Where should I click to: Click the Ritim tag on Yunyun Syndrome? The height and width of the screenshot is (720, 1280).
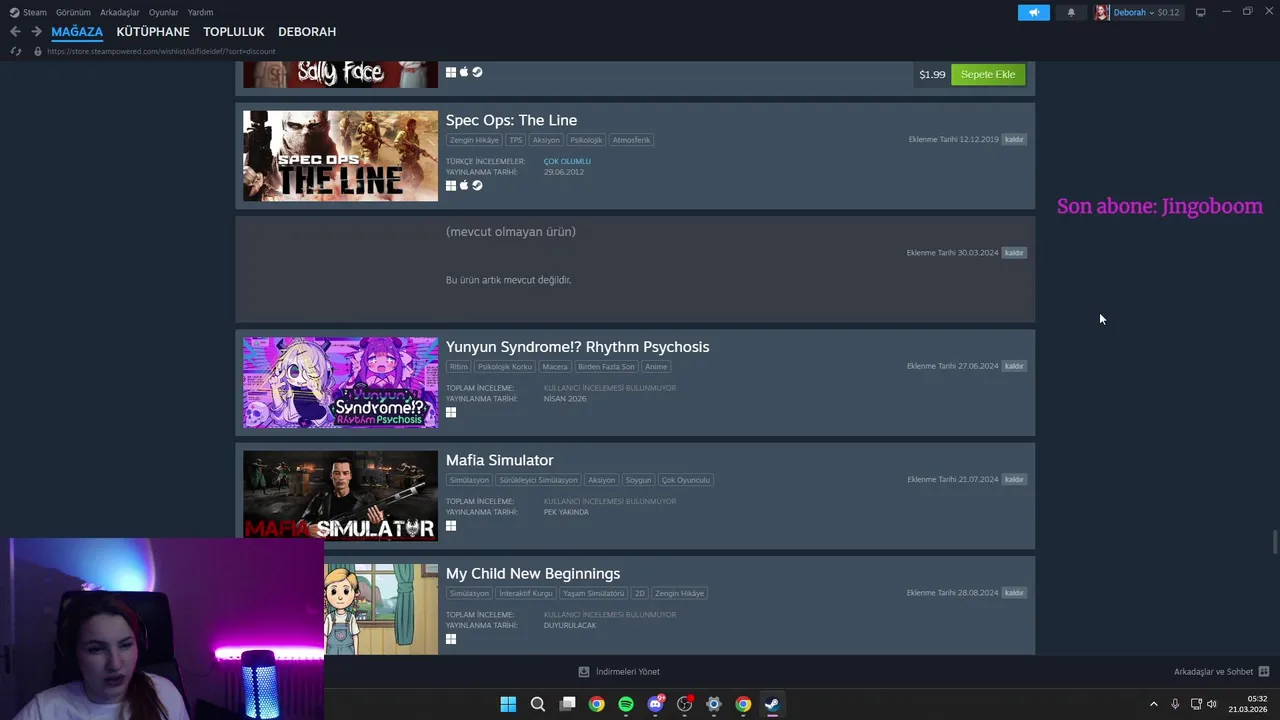point(459,367)
